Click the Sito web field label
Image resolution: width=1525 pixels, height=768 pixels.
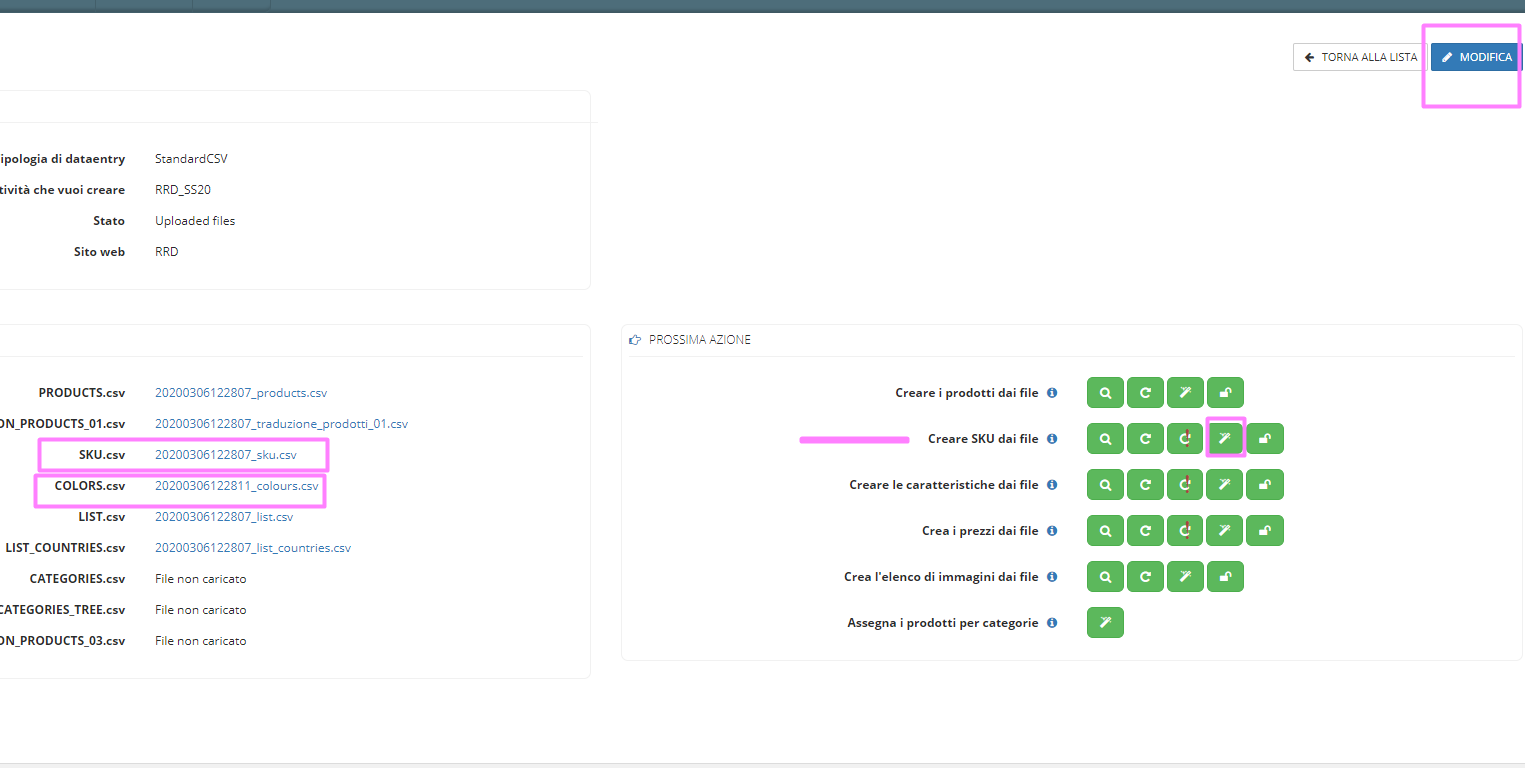point(99,252)
